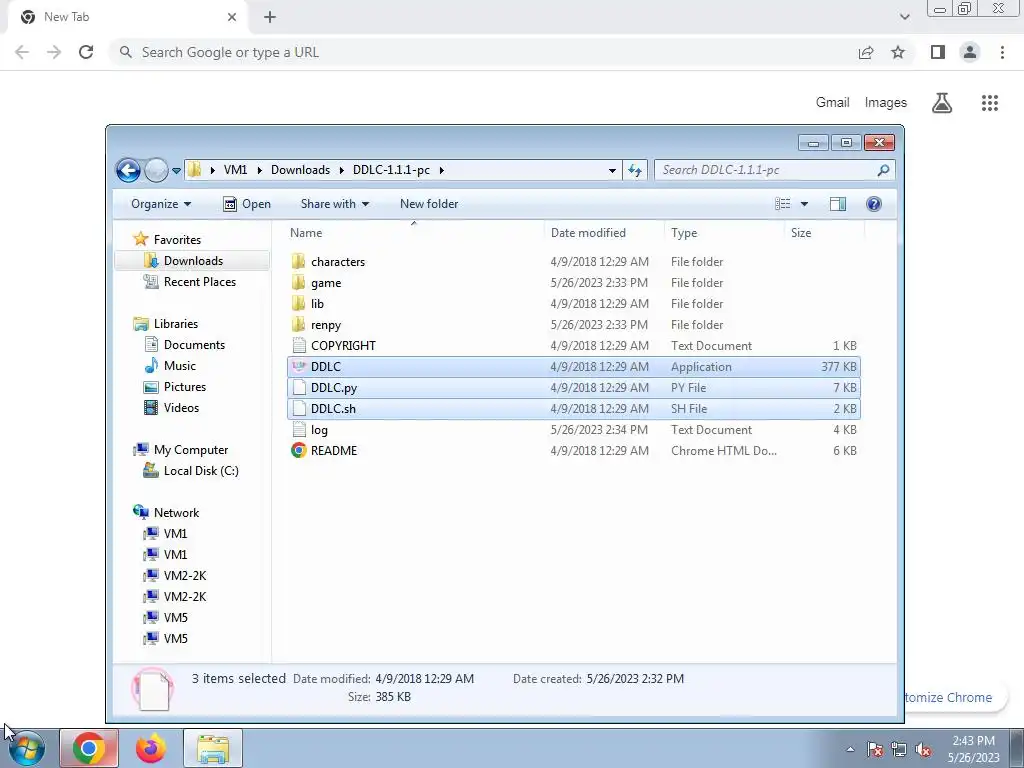Open the Images link
Viewport: 1024px width, 768px height.
pos(886,103)
